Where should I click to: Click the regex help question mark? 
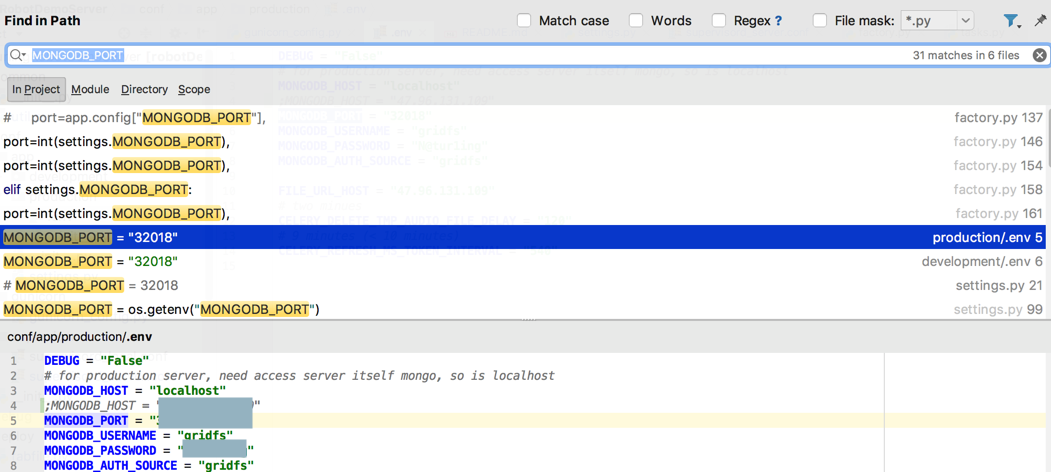[779, 21]
